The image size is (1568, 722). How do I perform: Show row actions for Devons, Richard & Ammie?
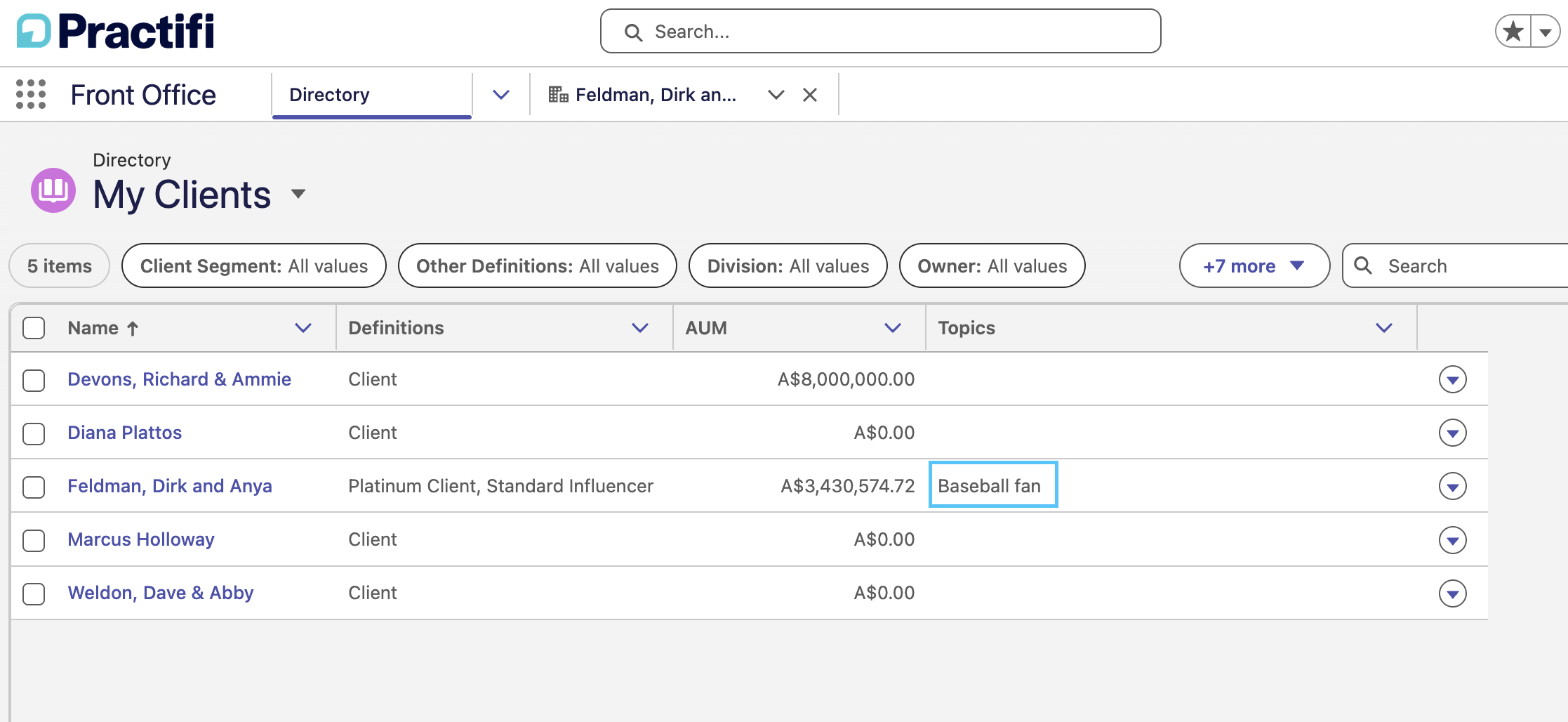(x=1453, y=380)
